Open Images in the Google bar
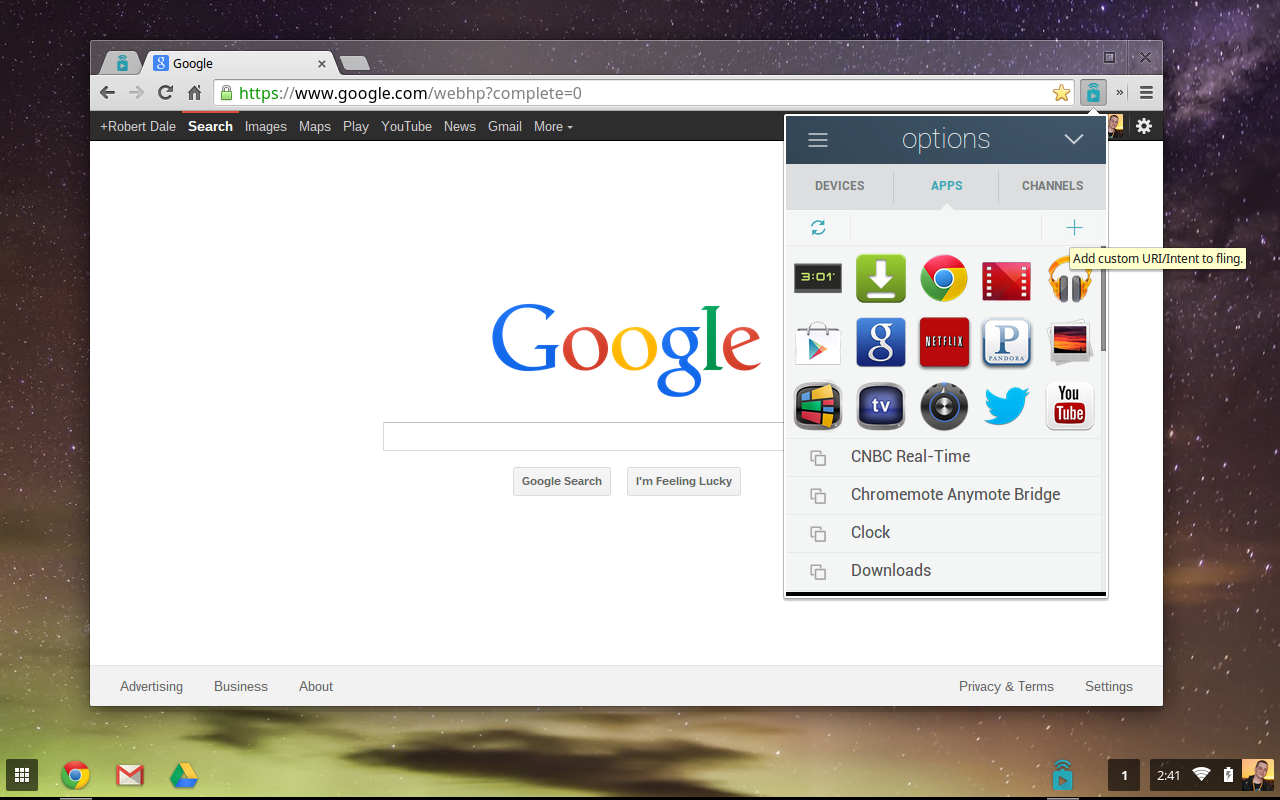 click(266, 126)
